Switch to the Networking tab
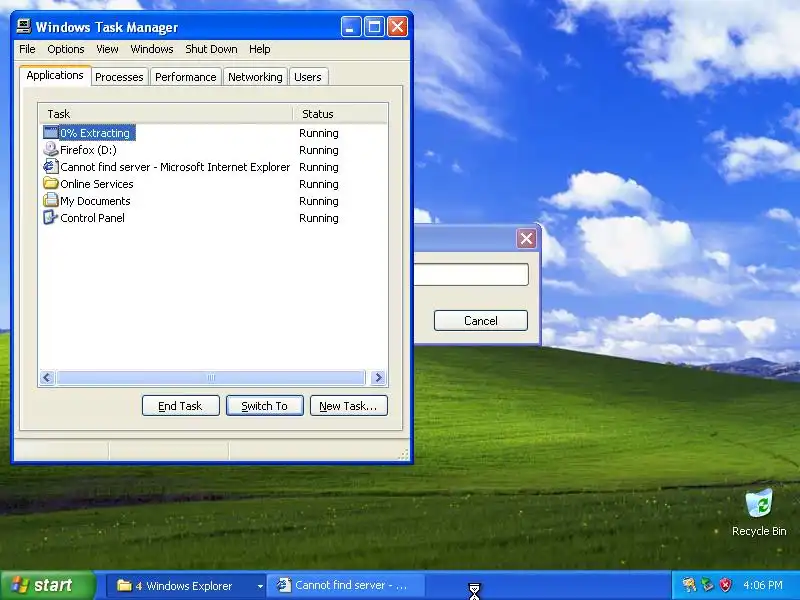 coord(255,77)
